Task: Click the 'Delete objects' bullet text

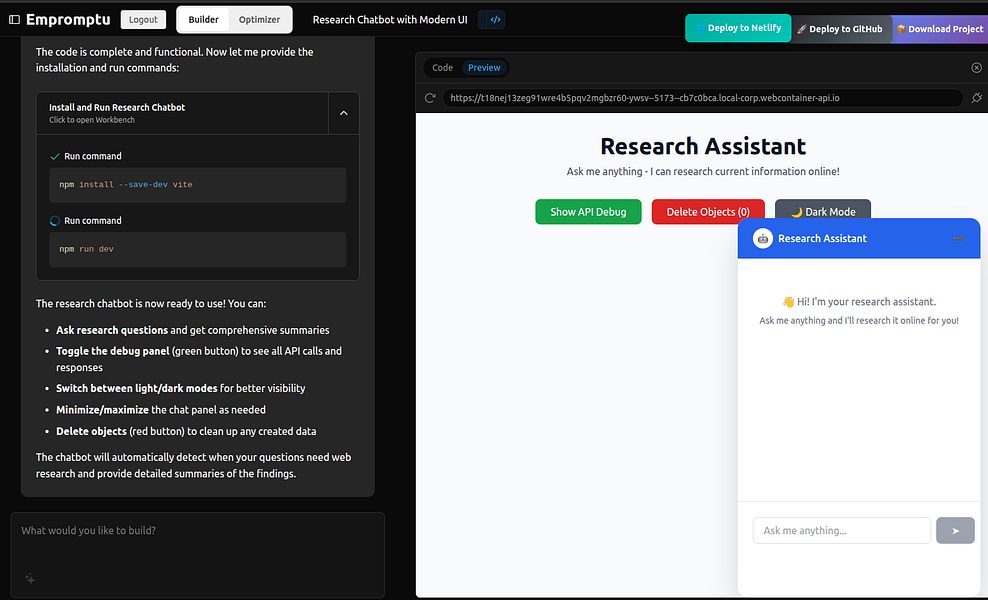Action: click(x=91, y=431)
